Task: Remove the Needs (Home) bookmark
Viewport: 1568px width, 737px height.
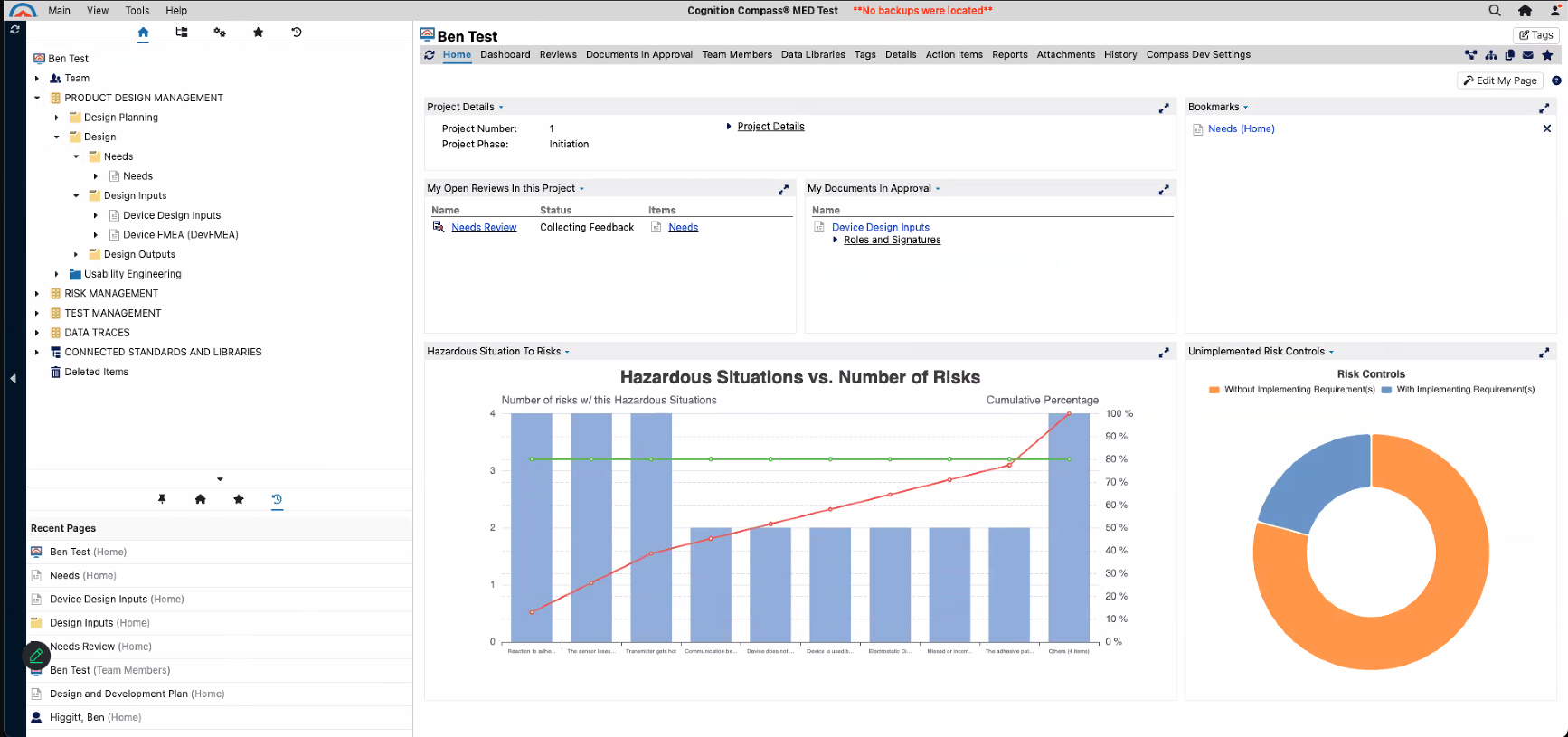Action: [x=1547, y=128]
